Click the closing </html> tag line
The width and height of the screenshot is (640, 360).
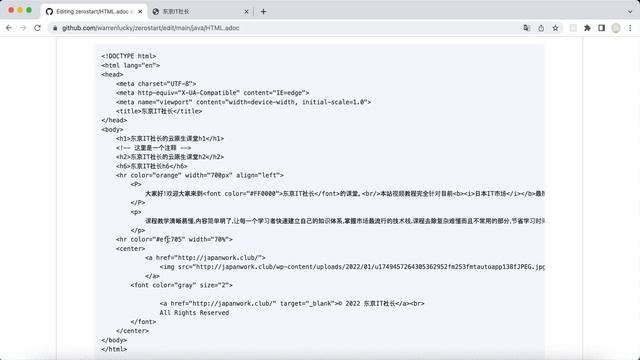coord(114,349)
